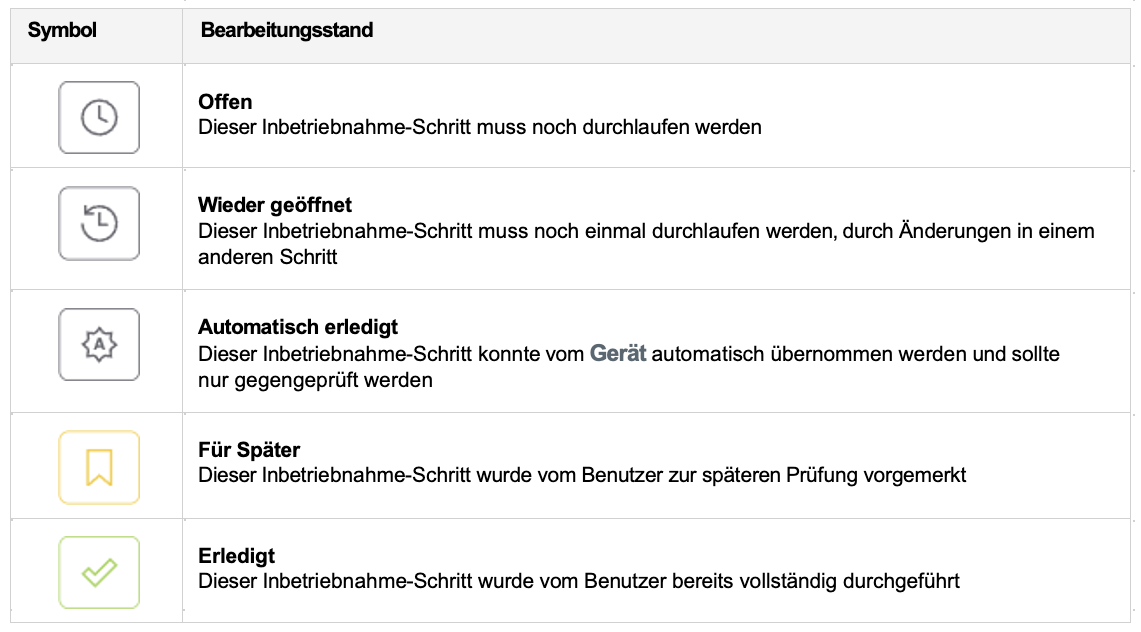Screen dimensions: 1141x632
Task: Click the Automatisch erledigt heading
Action: point(298,327)
